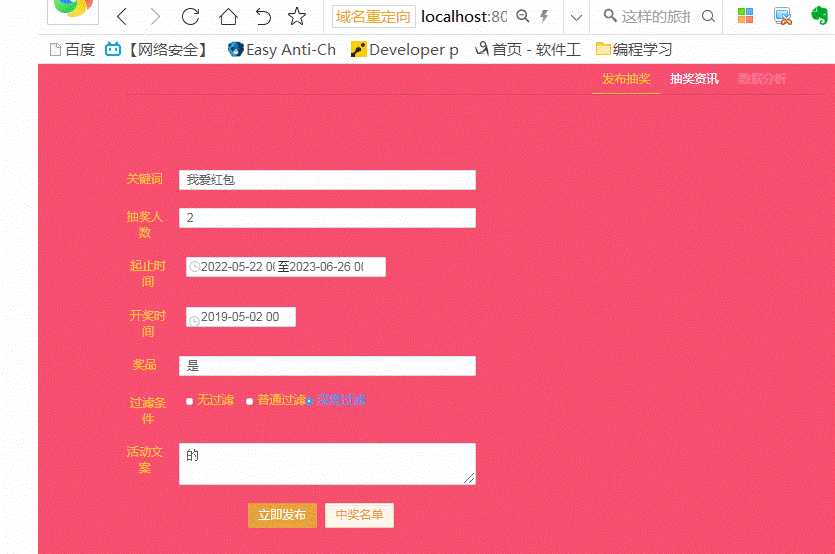The width and height of the screenshot is (835, 554).
Task: Click the clock icon in 开奖时间 field
Action: pyautogui.click(x=195, y=321)
